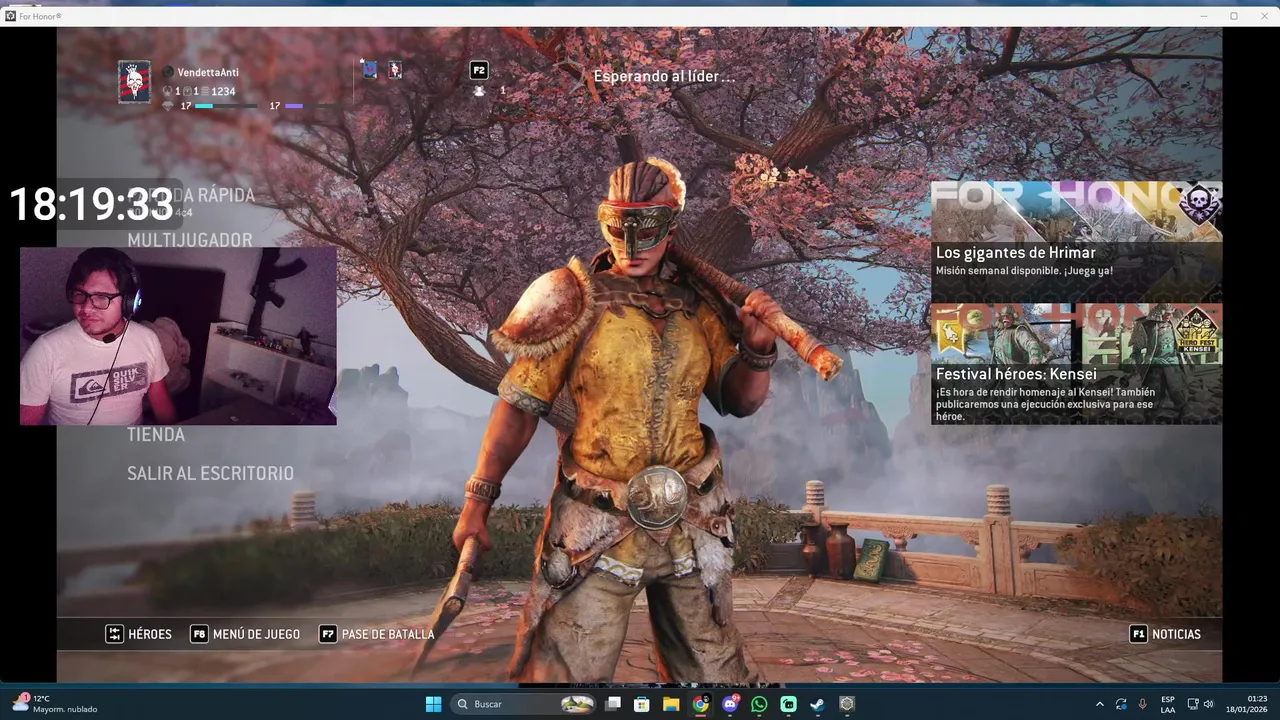1280x720 pixels.
Task: Select the Multijugador menu entry
Action: click(x=190, y=240)
